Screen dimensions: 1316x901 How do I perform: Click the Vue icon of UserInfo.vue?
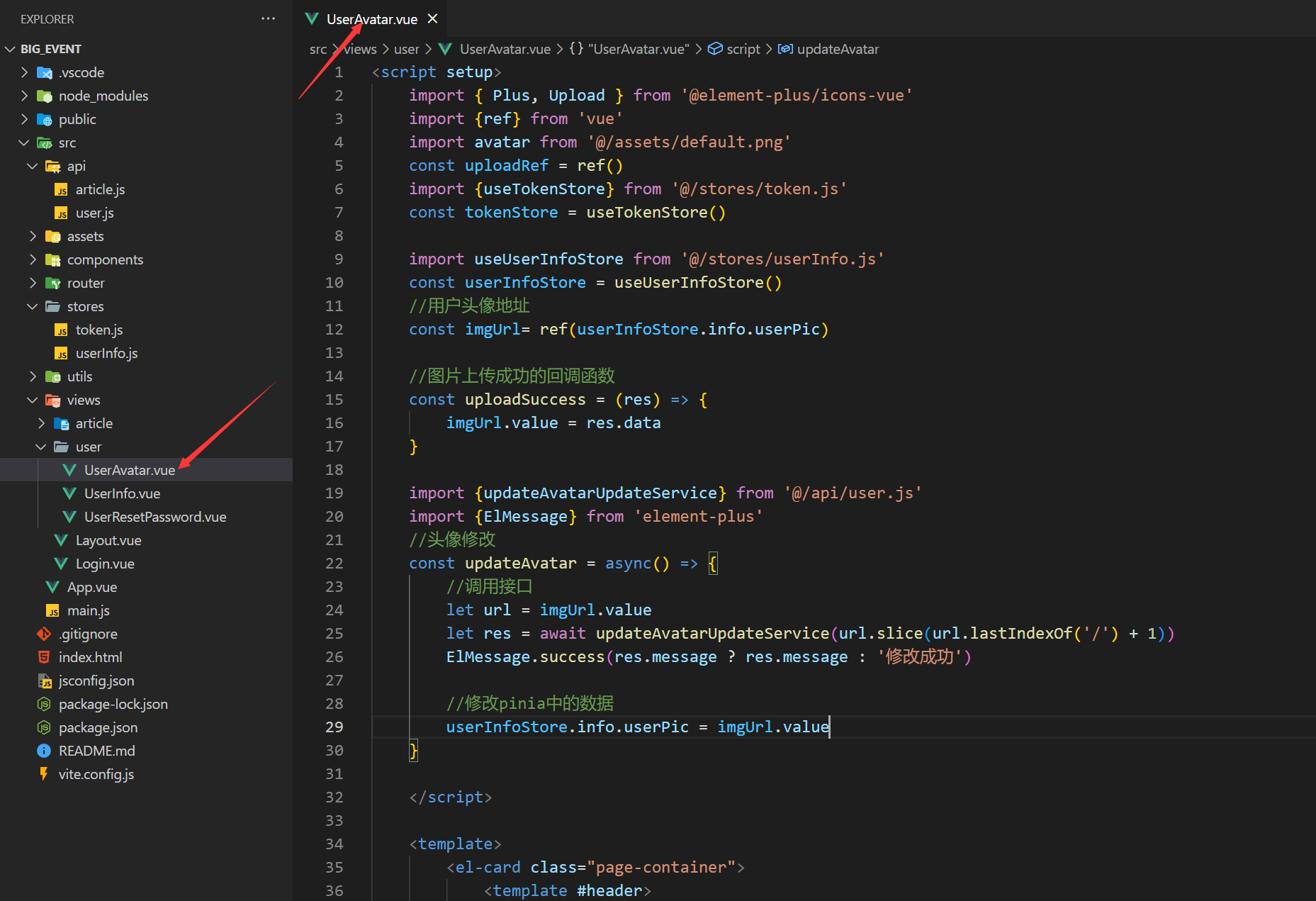[x=69, y=493]
